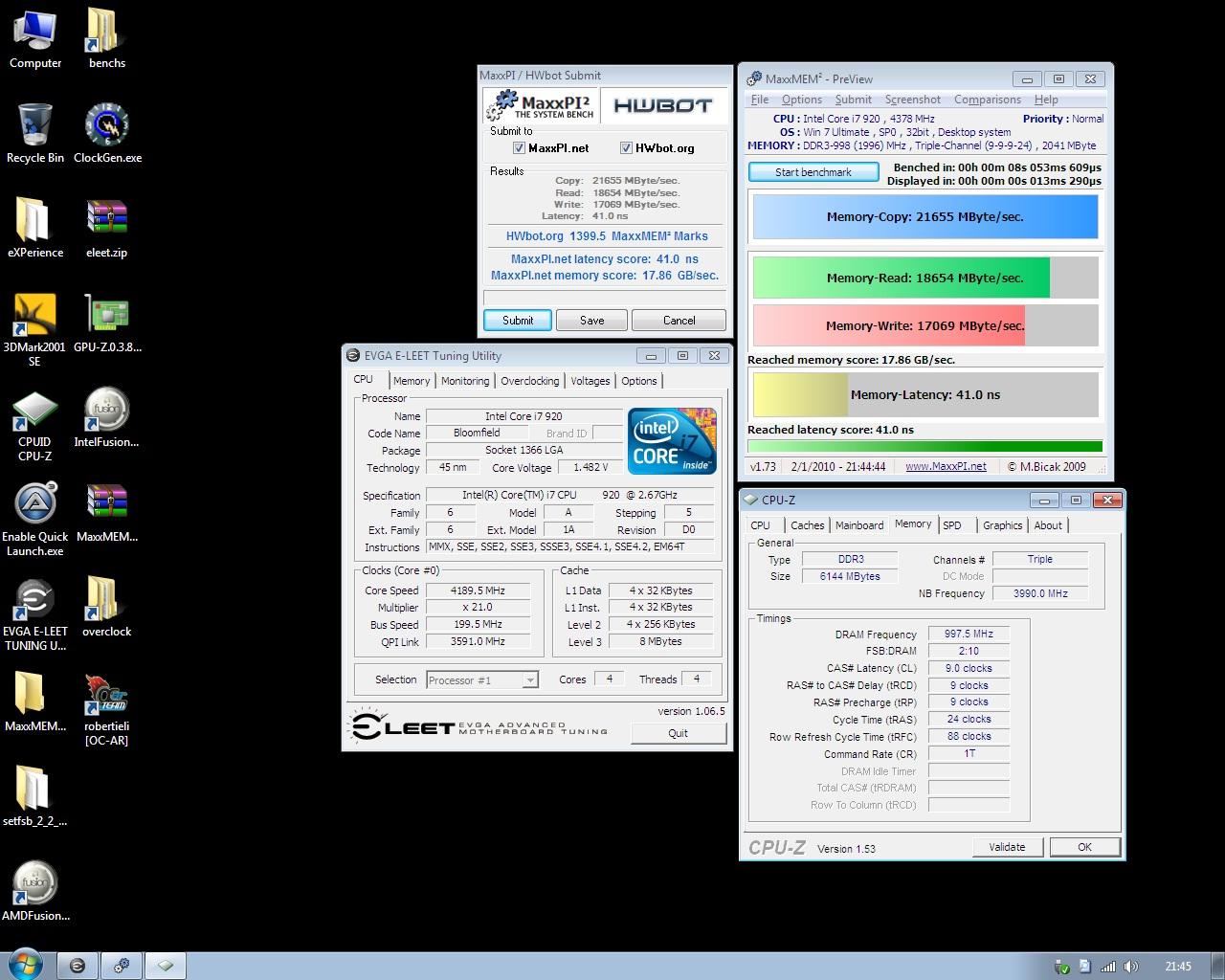Click the Memory-Read result bar
This screenshot has height=980, width=1225.
[924, 278]
